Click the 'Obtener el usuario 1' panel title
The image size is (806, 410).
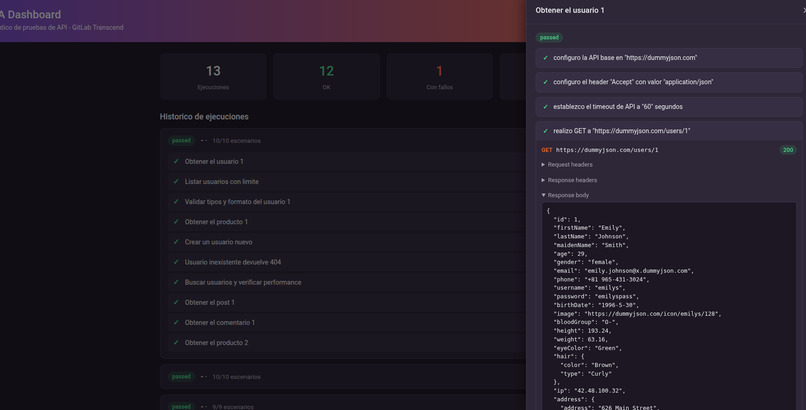coord(570,10)
